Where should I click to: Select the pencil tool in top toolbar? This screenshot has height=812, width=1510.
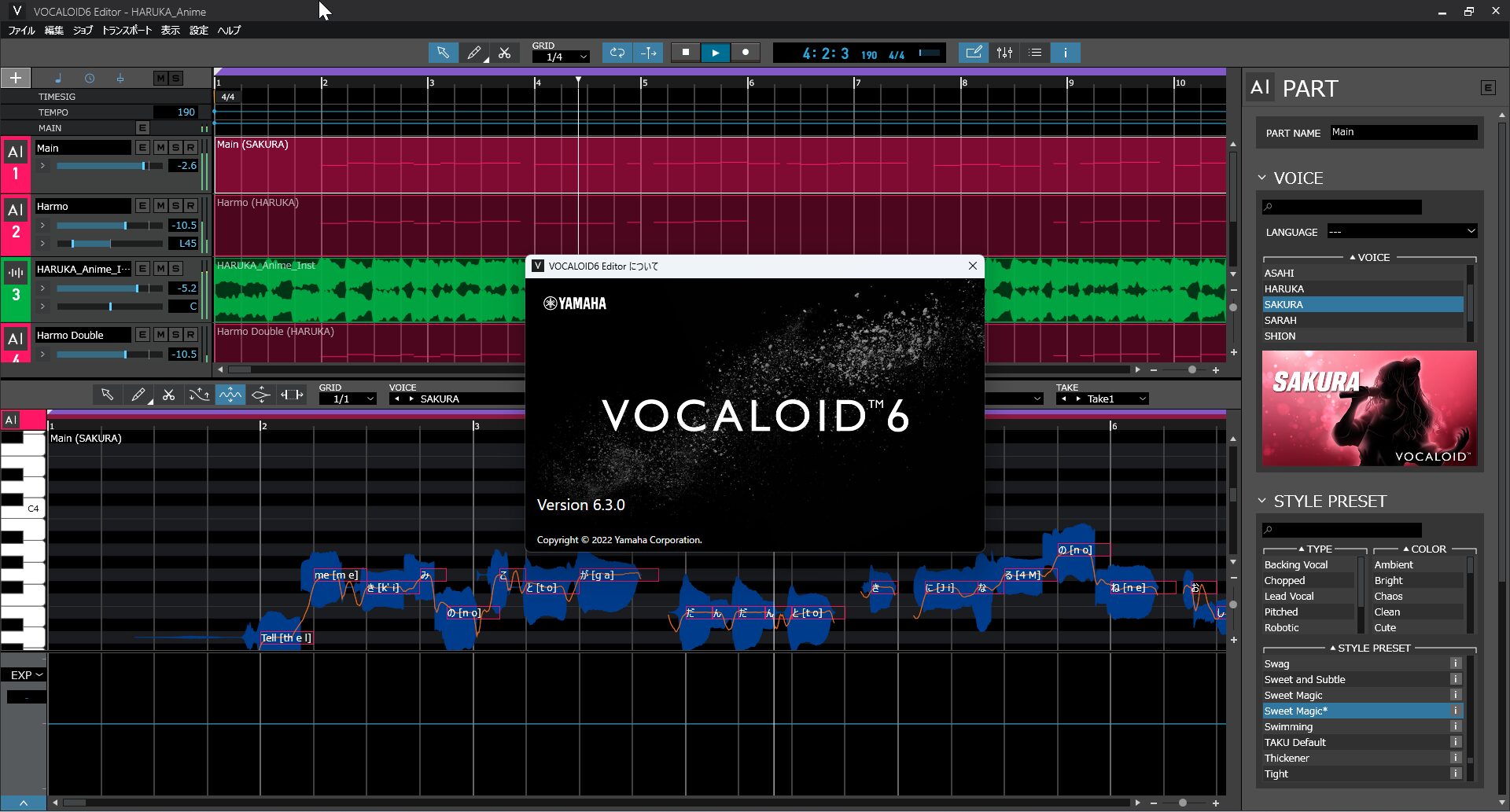474,53
